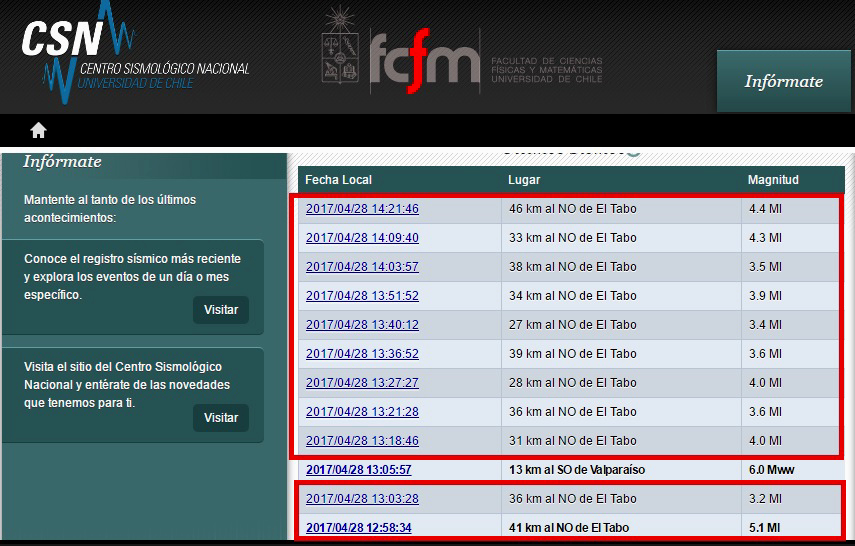
Task: Open earthquake event 2017/04/28 13:18:46
Action: coord(362,441)
